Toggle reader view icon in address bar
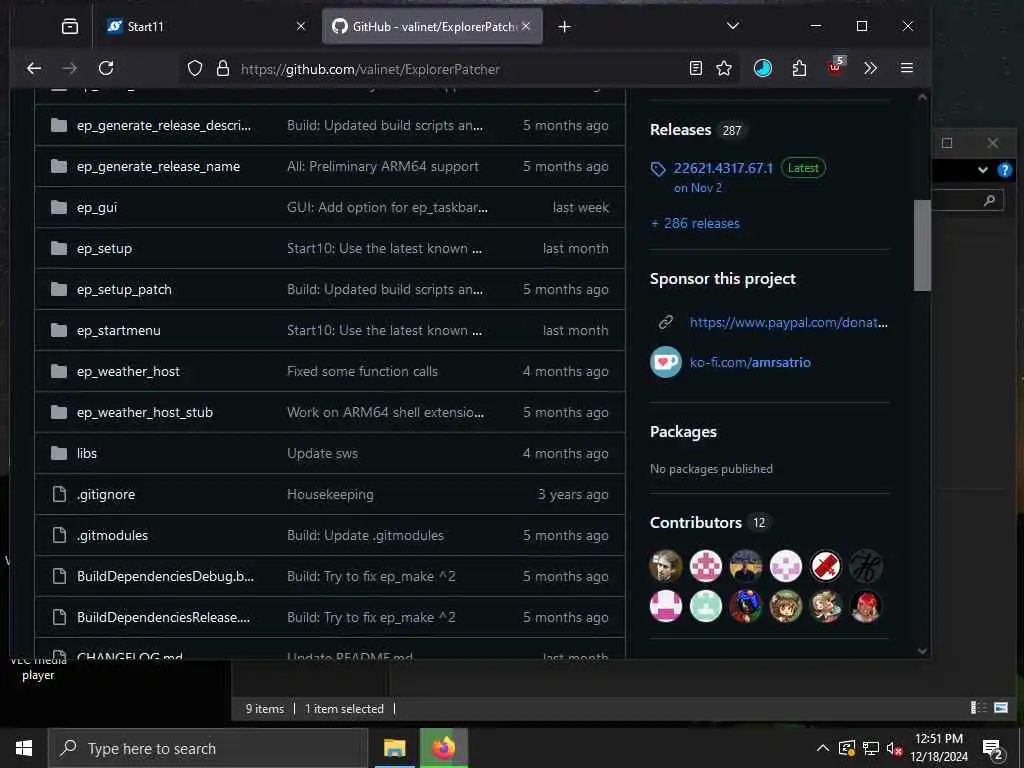1024x768 pixels. coord(696,68)
